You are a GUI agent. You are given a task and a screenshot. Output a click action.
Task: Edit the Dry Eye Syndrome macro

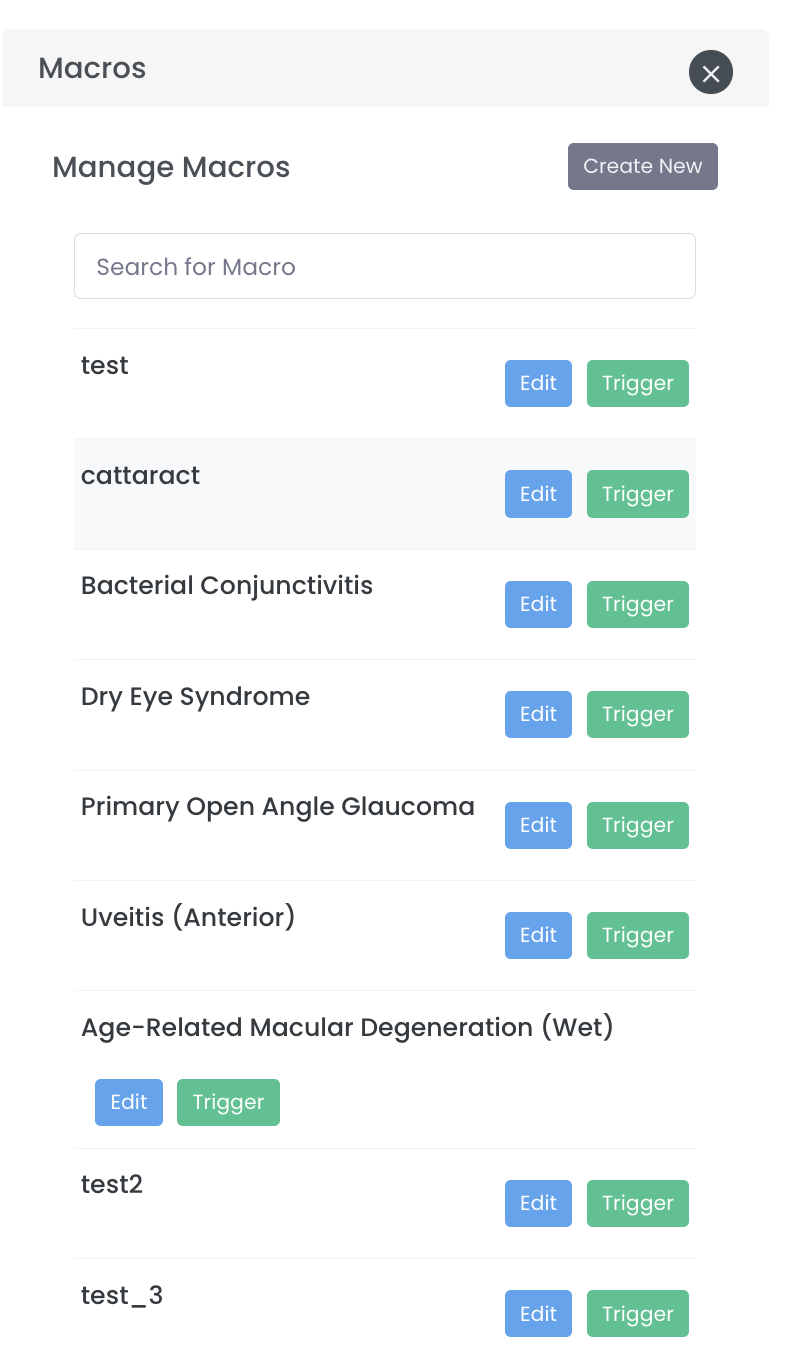pyautogui.click(x=538, y=714)
